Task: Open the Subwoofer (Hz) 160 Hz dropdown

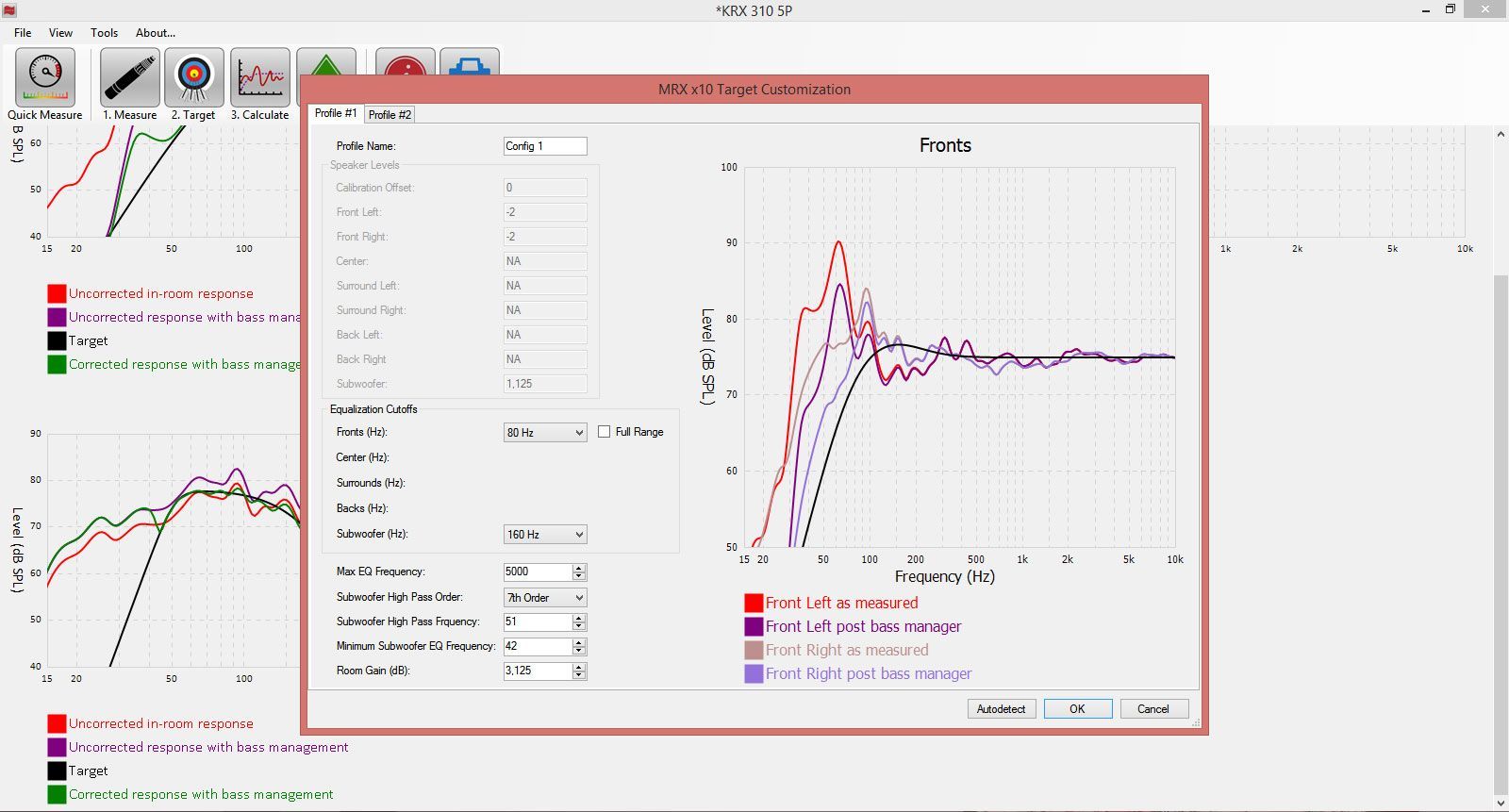Action: (545, 534)
